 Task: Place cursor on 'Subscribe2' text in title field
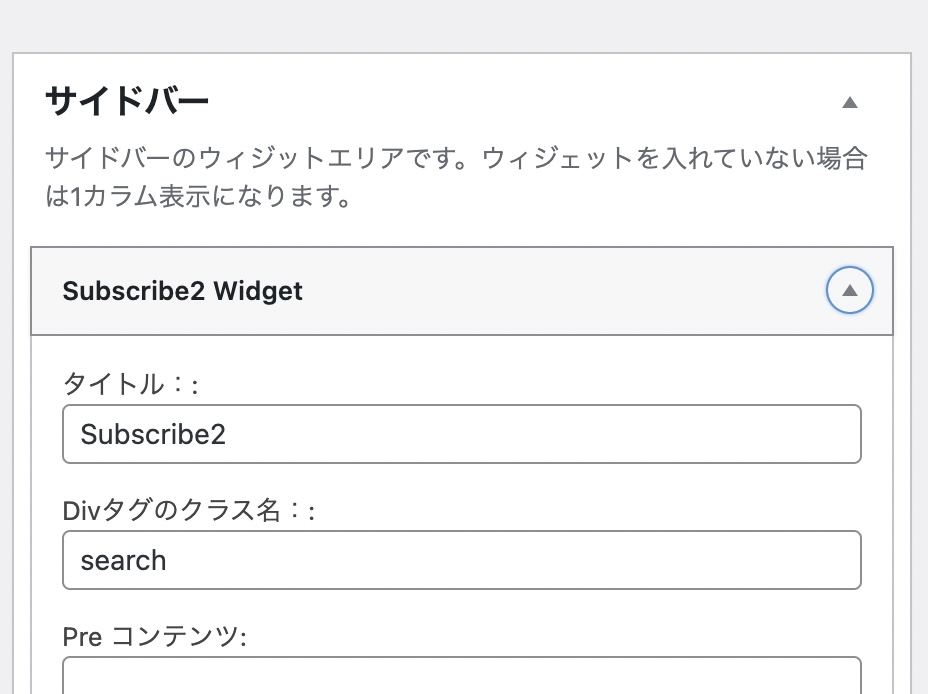coord(153,434)
